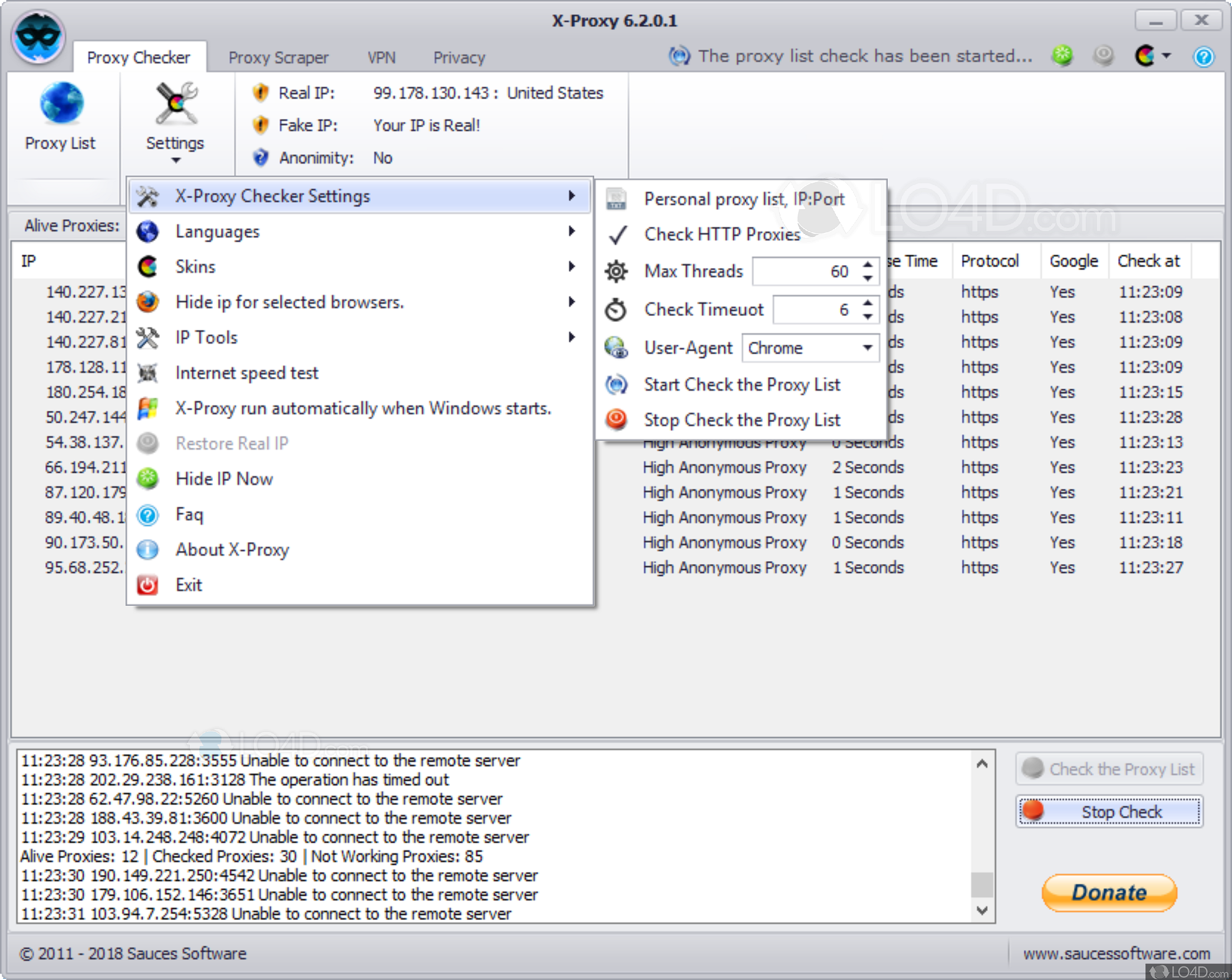Click the Stop Check the Proxy List icon
Viewport: 1232px width, 980px height.
pos(617,420)
